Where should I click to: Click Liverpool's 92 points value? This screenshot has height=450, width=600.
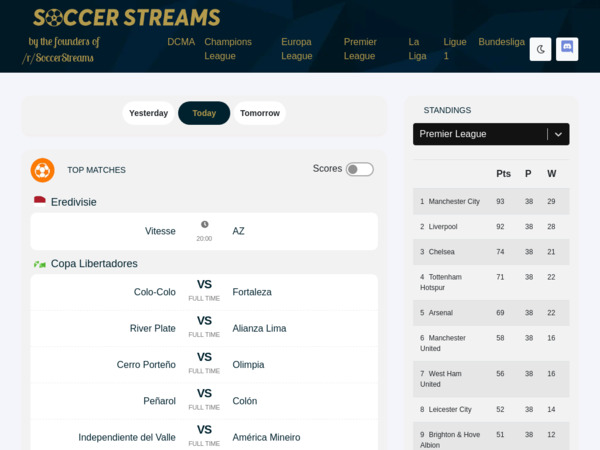500,227
